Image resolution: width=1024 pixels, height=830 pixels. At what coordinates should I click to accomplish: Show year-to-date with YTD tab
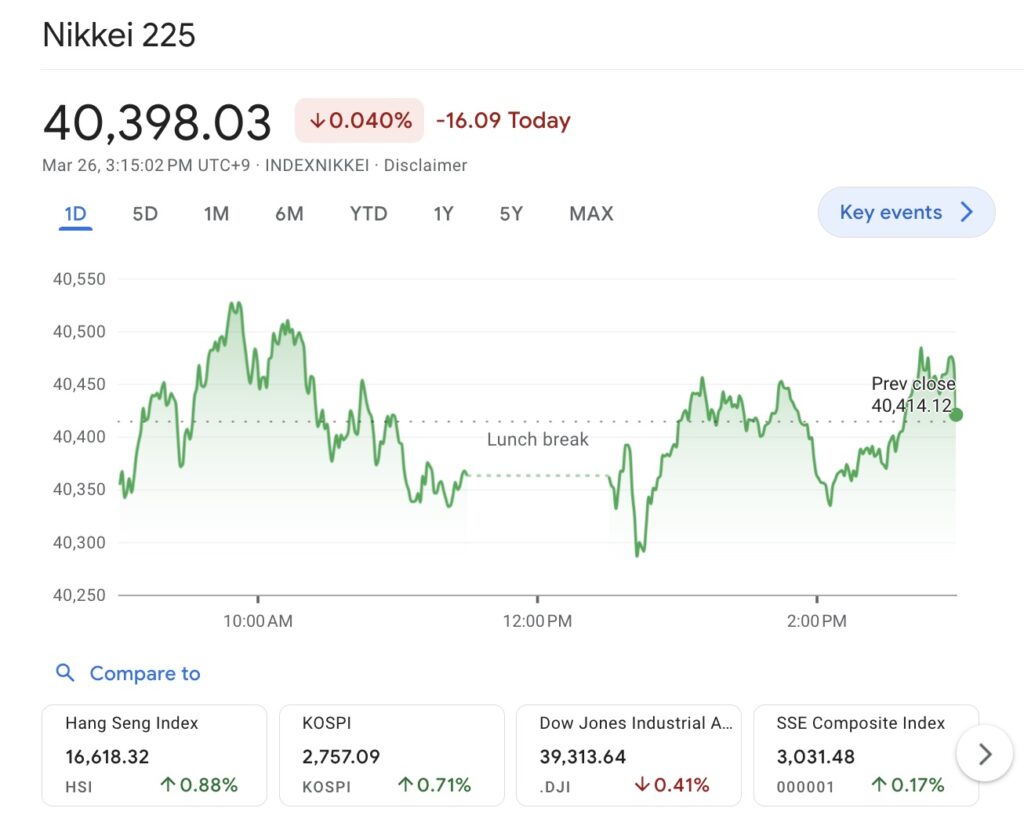[368, 214]
